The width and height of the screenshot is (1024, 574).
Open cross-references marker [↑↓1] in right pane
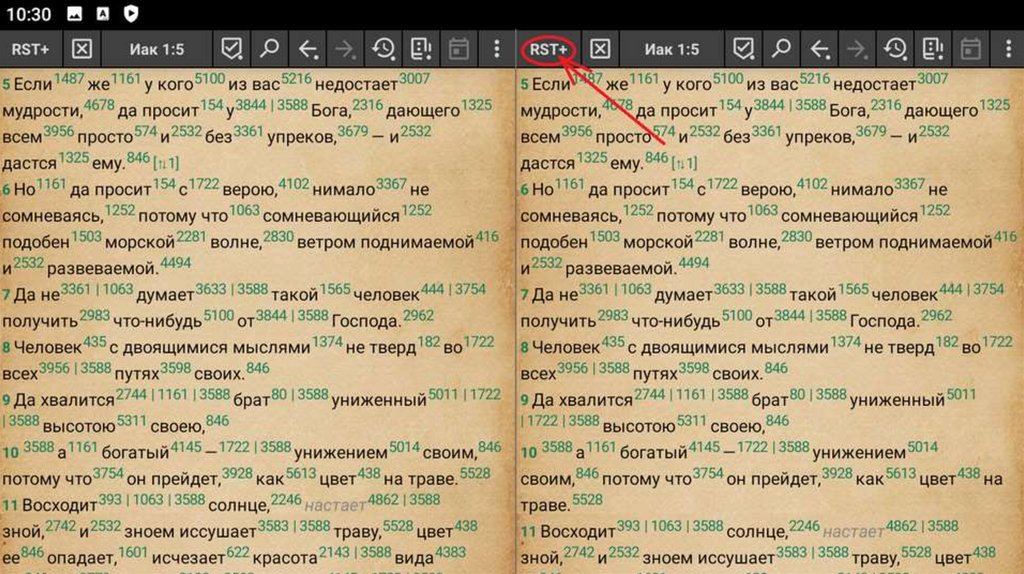(x=684, y=163)
